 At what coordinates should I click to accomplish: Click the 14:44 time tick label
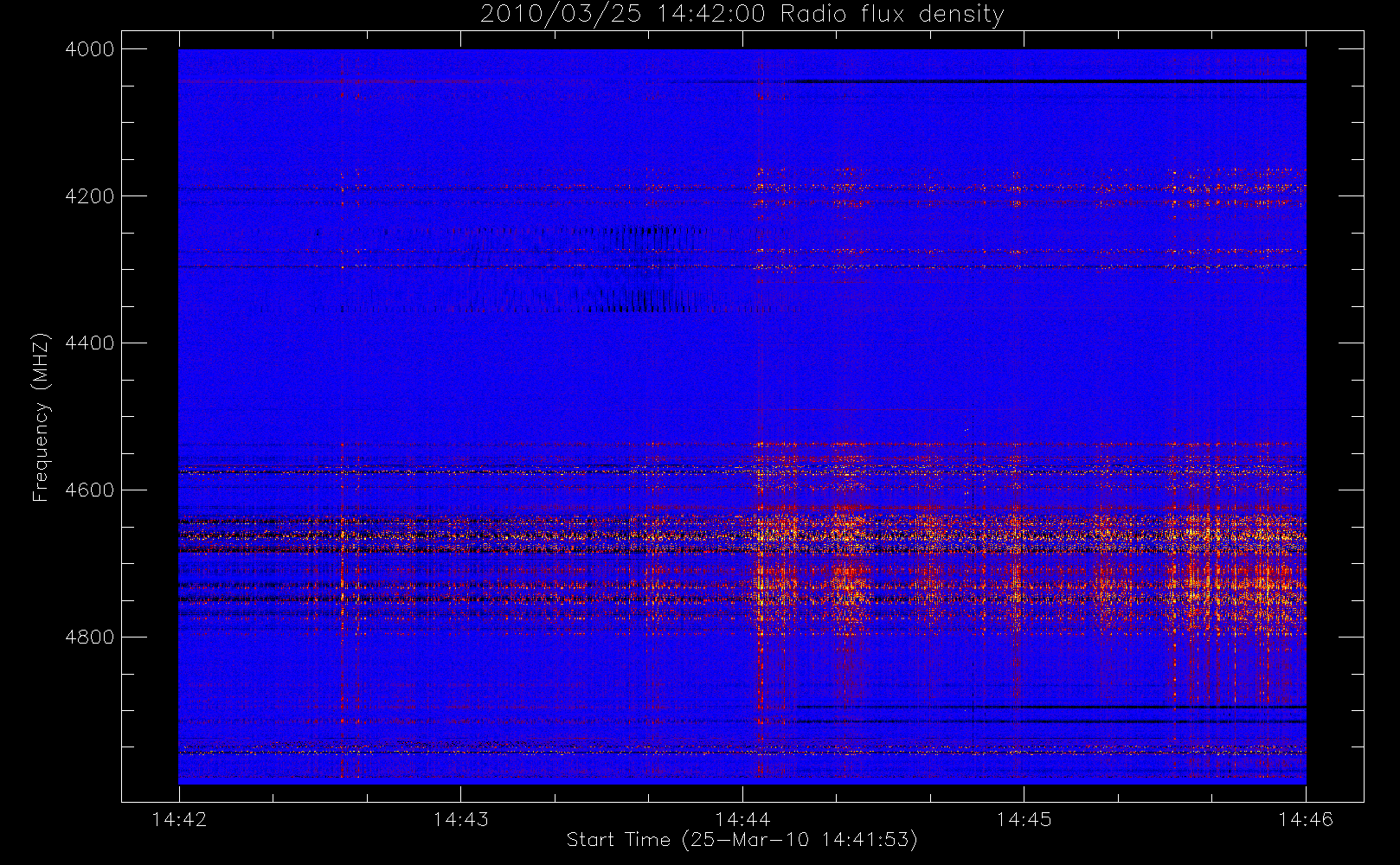tap(742, 819)
